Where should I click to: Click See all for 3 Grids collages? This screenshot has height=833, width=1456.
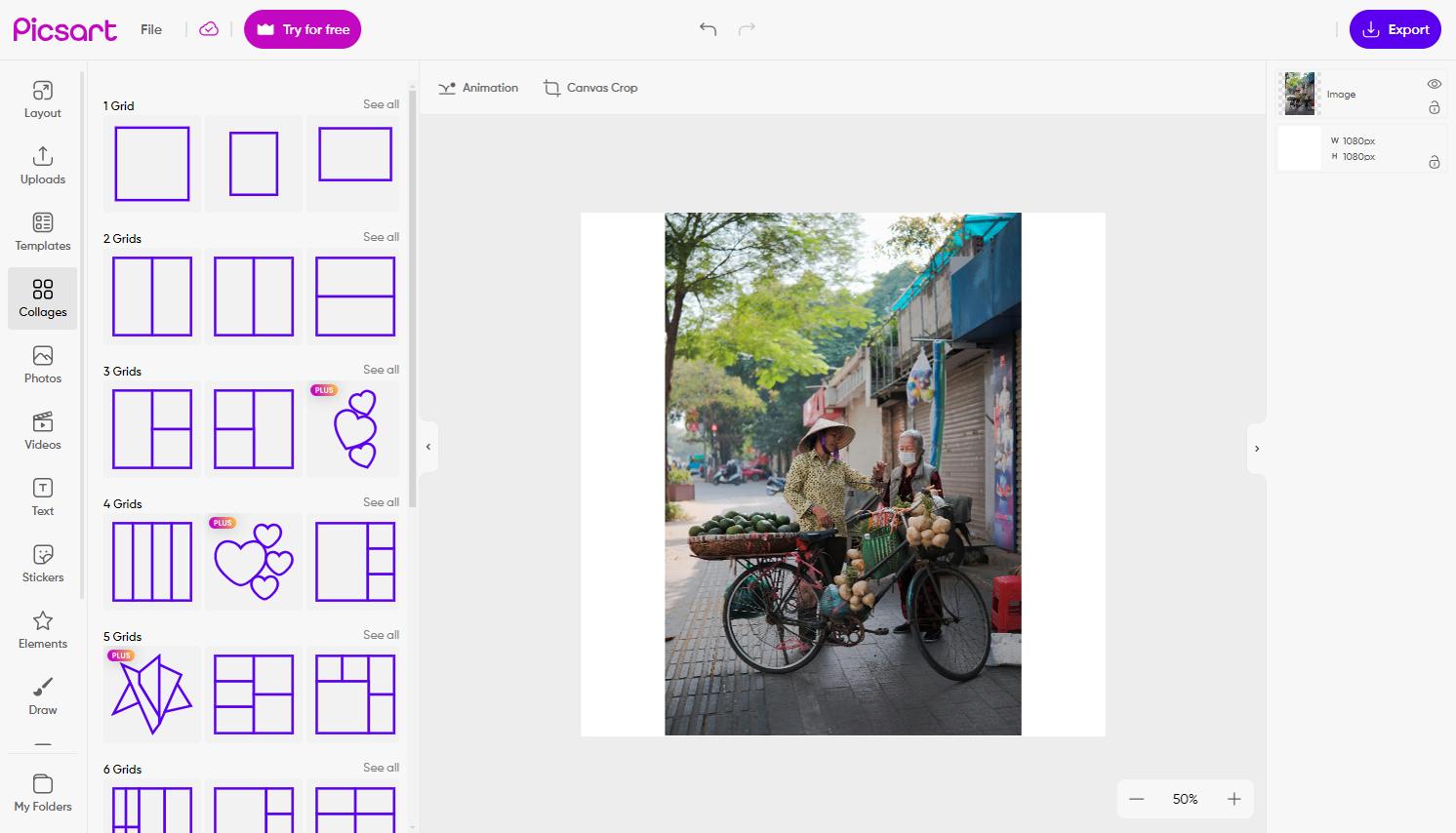[x=381, y=370]
